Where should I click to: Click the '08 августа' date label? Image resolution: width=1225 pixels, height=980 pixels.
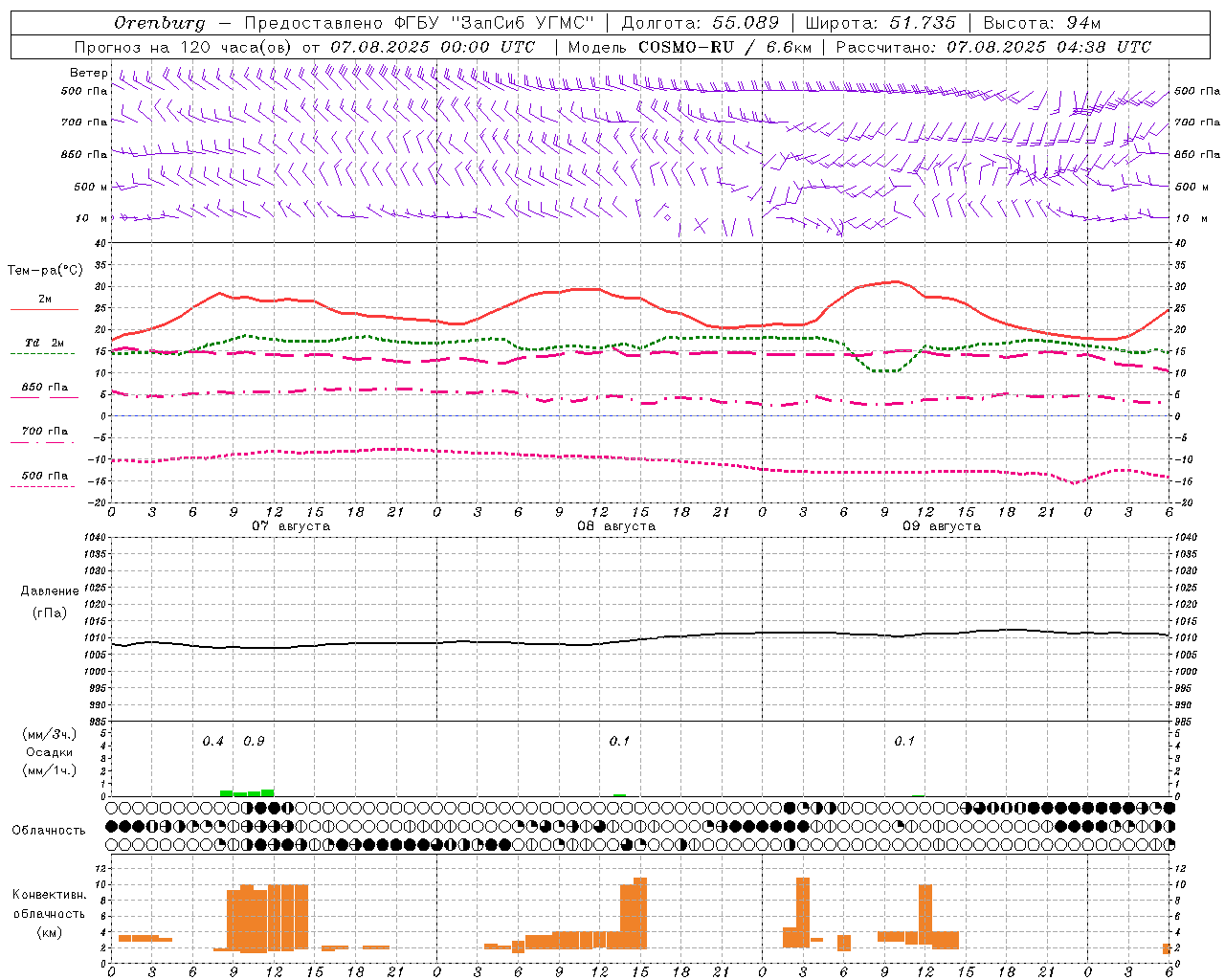click(x=616, y=526)
